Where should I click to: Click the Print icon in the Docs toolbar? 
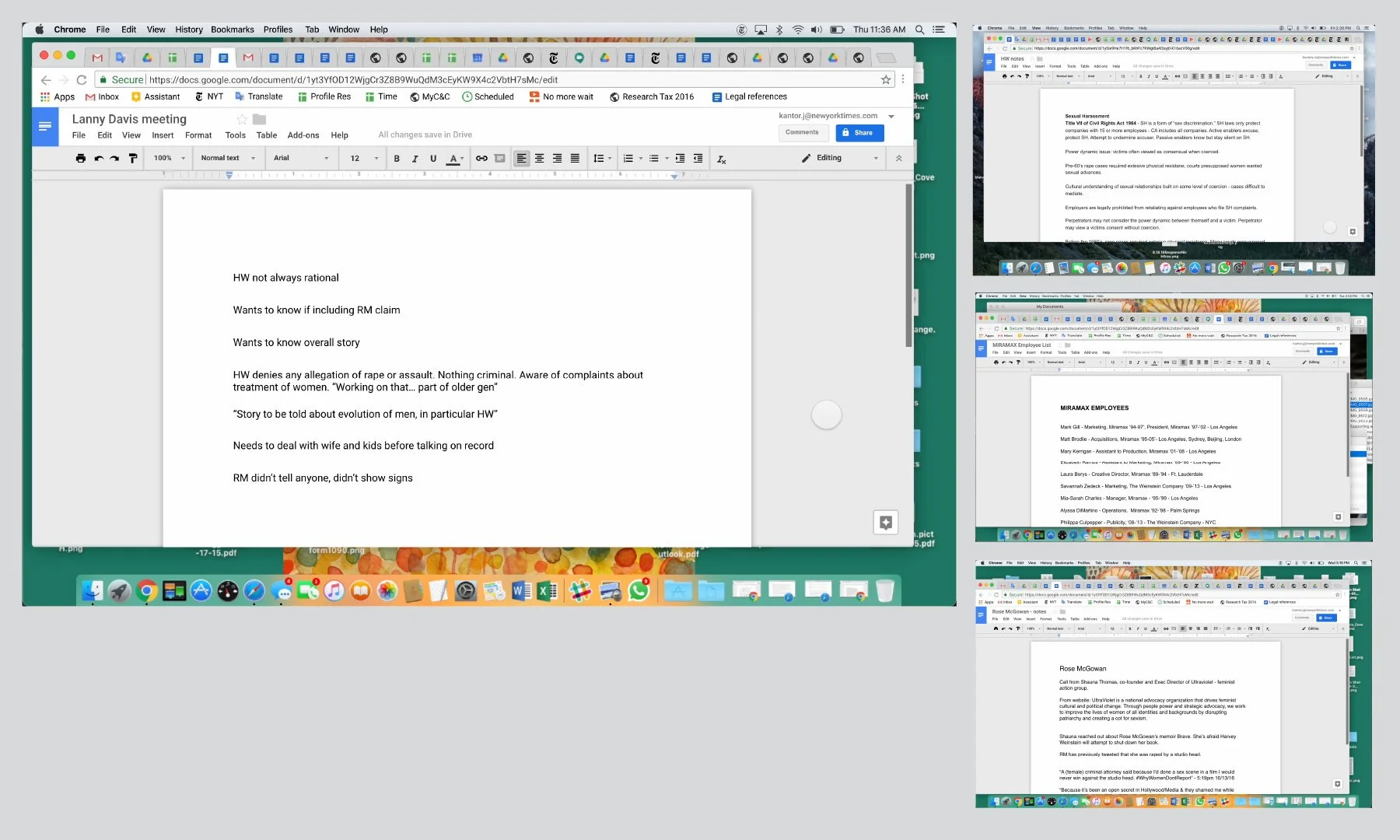point(80,158)
